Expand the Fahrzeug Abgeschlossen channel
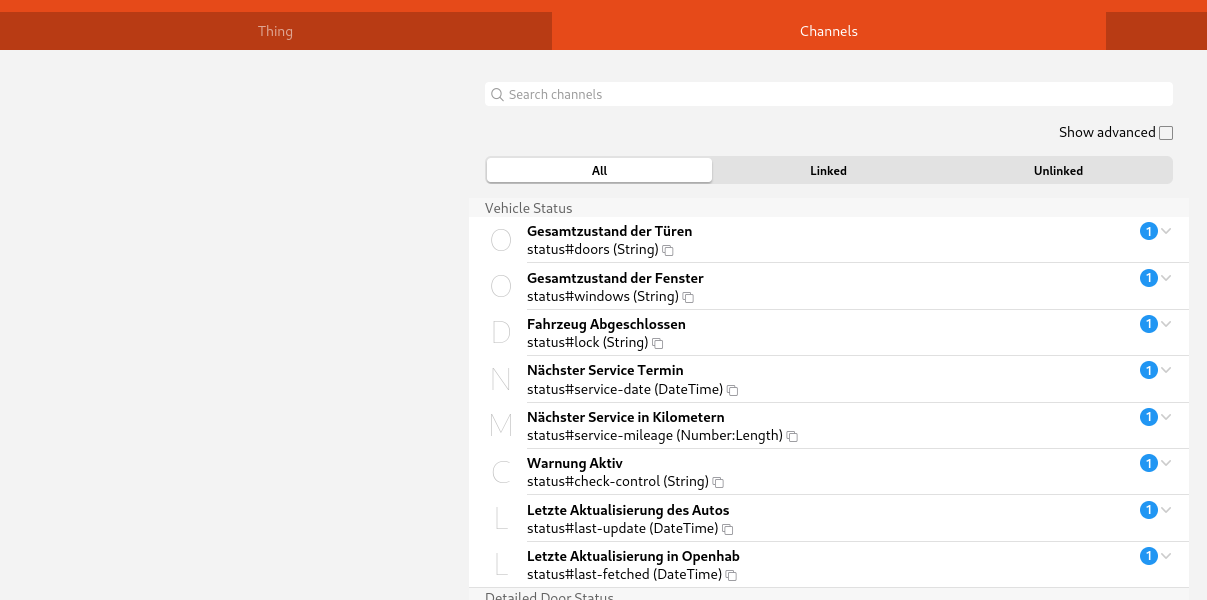 coord(1166,324)
